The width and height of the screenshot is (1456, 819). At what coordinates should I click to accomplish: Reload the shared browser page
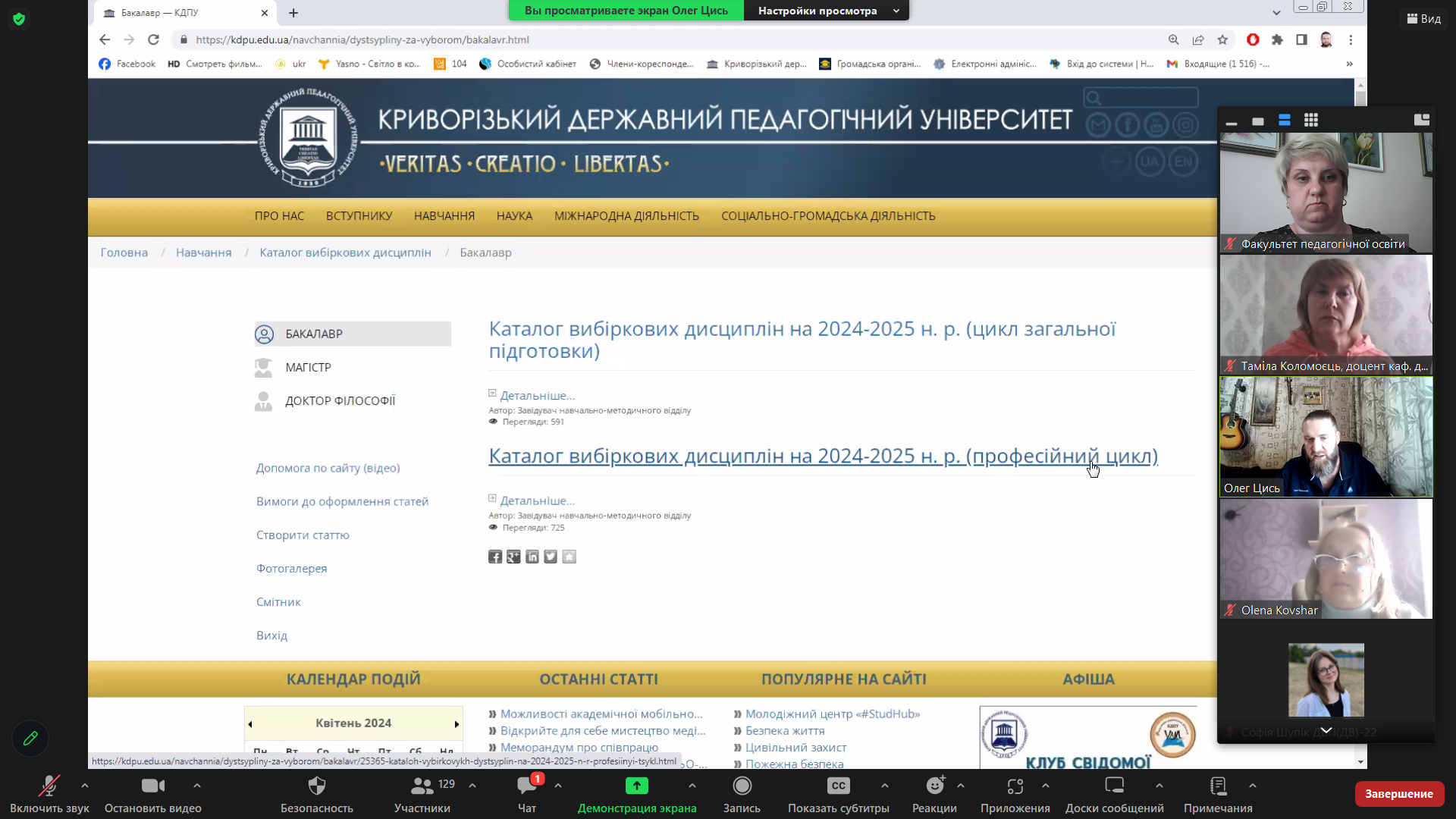click(153, 39)
